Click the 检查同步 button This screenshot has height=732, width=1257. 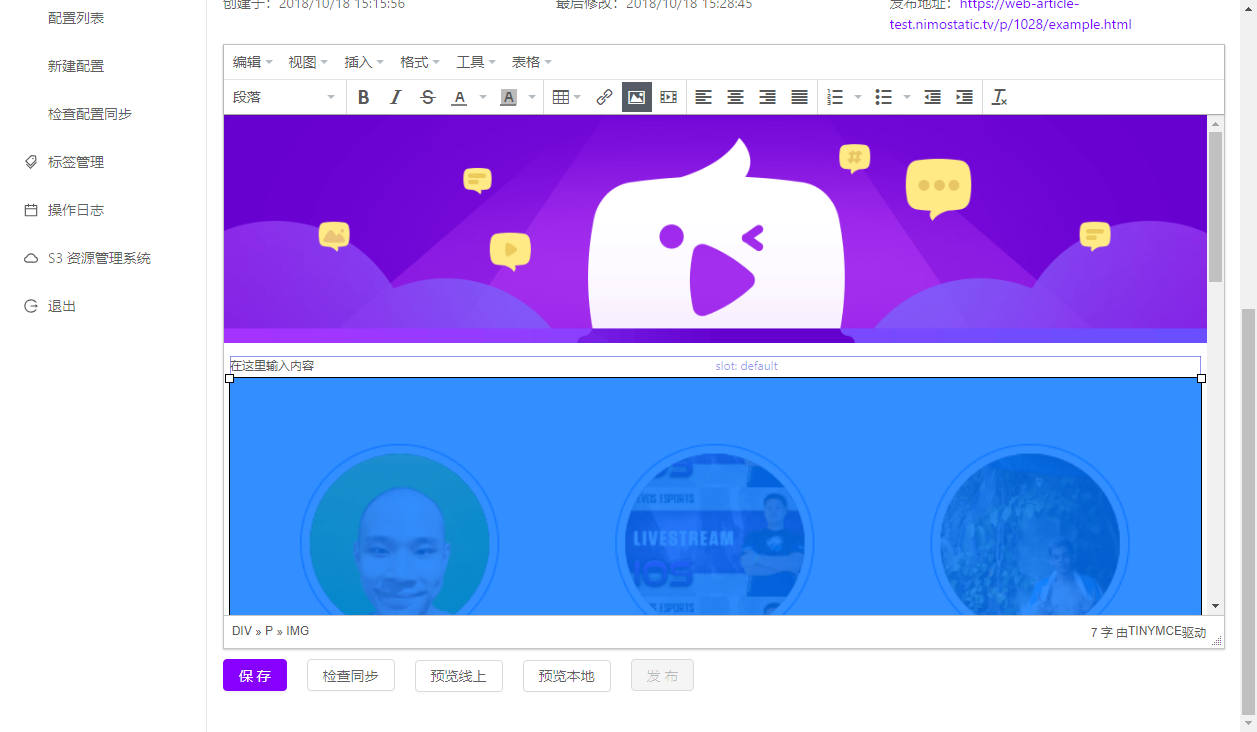point(351,675)
